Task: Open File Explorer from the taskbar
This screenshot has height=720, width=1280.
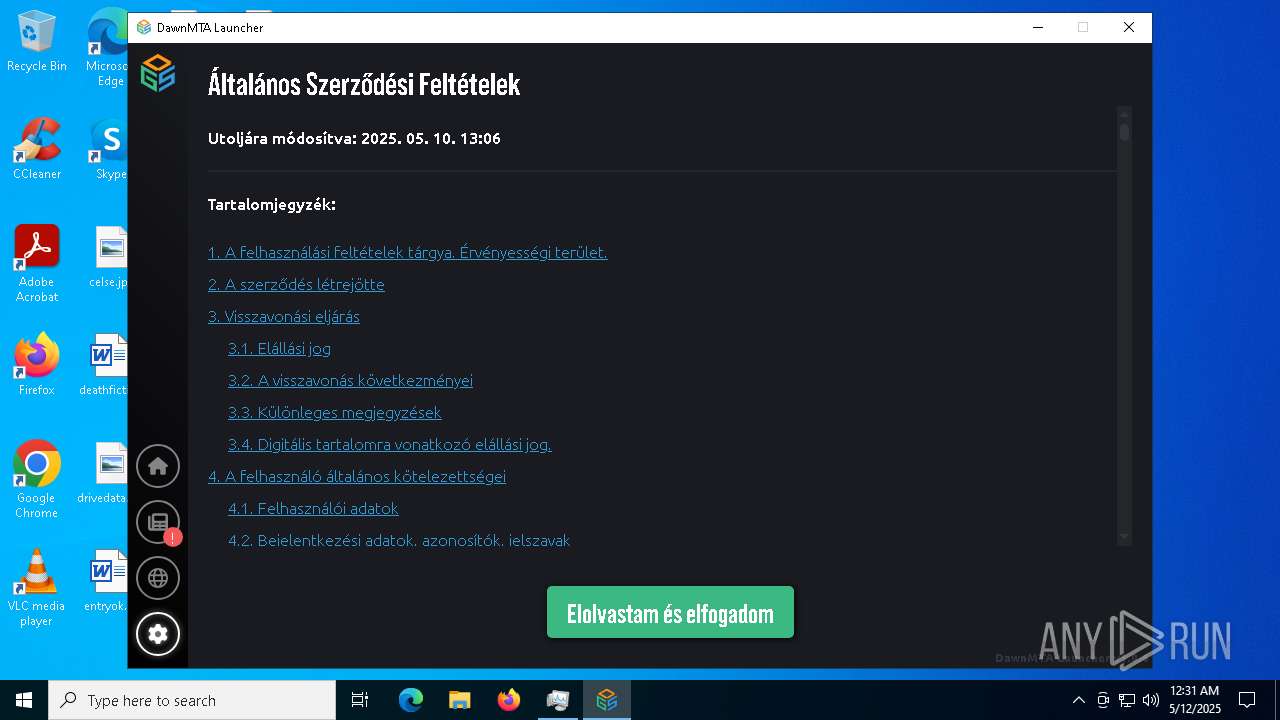Action: click(459, 700)
